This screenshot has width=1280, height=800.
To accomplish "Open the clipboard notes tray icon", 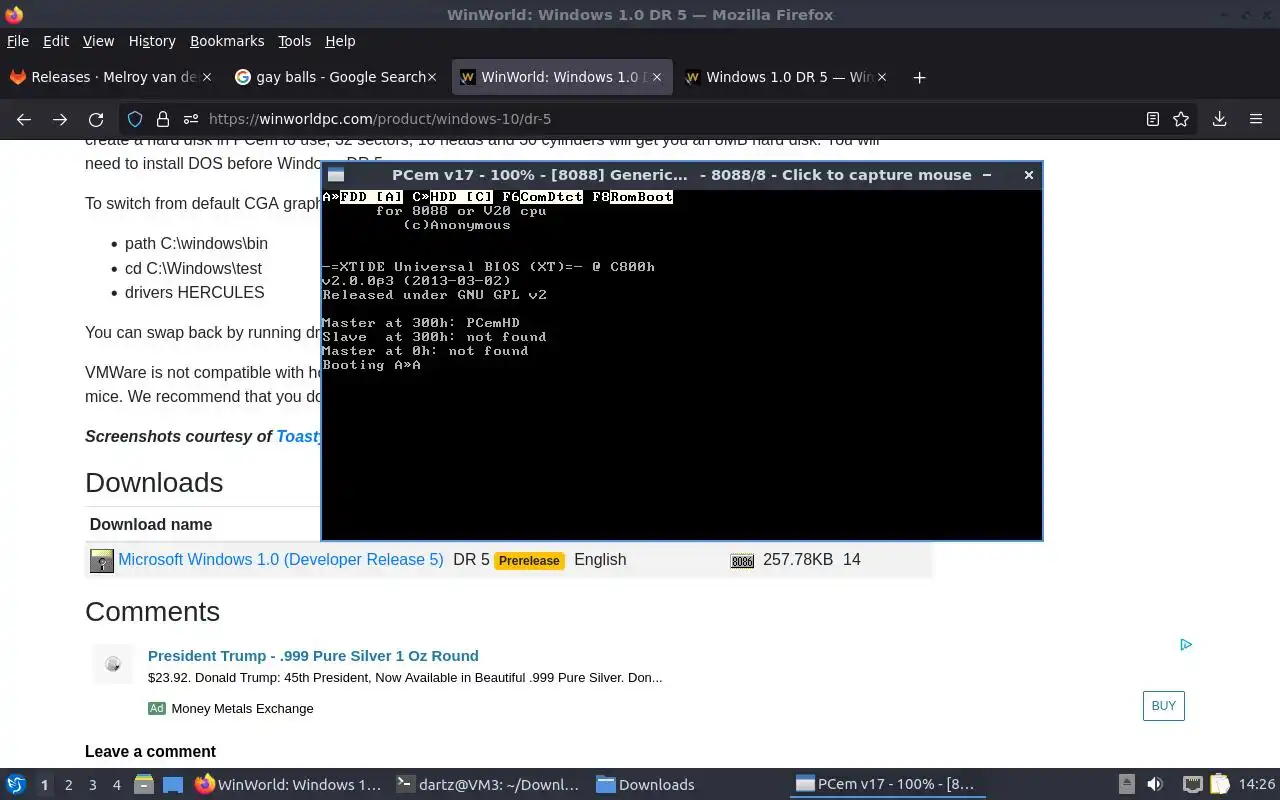I will click(1219, 784).
